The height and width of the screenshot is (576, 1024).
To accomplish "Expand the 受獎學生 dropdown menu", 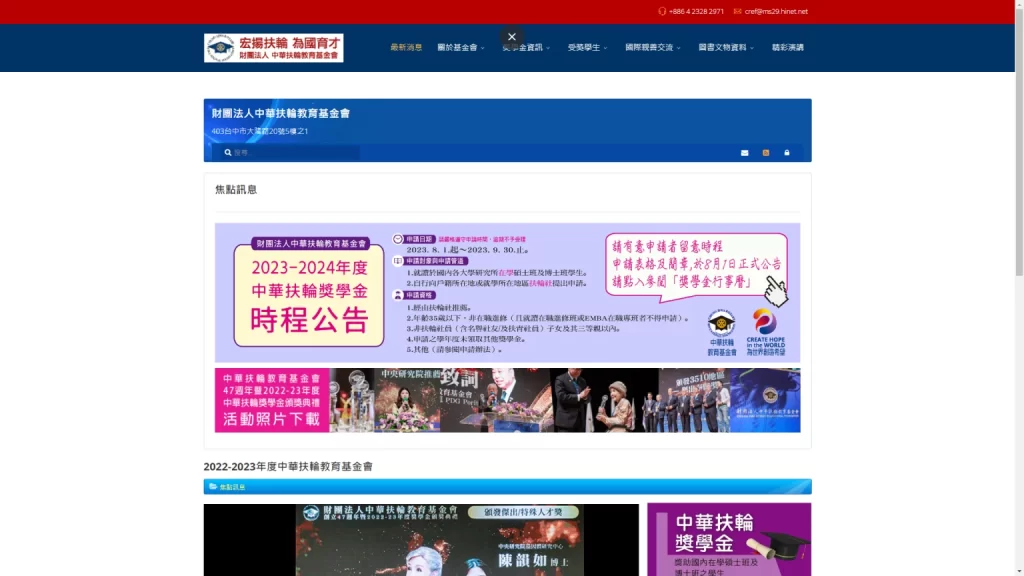I will [x=588, y=48].
